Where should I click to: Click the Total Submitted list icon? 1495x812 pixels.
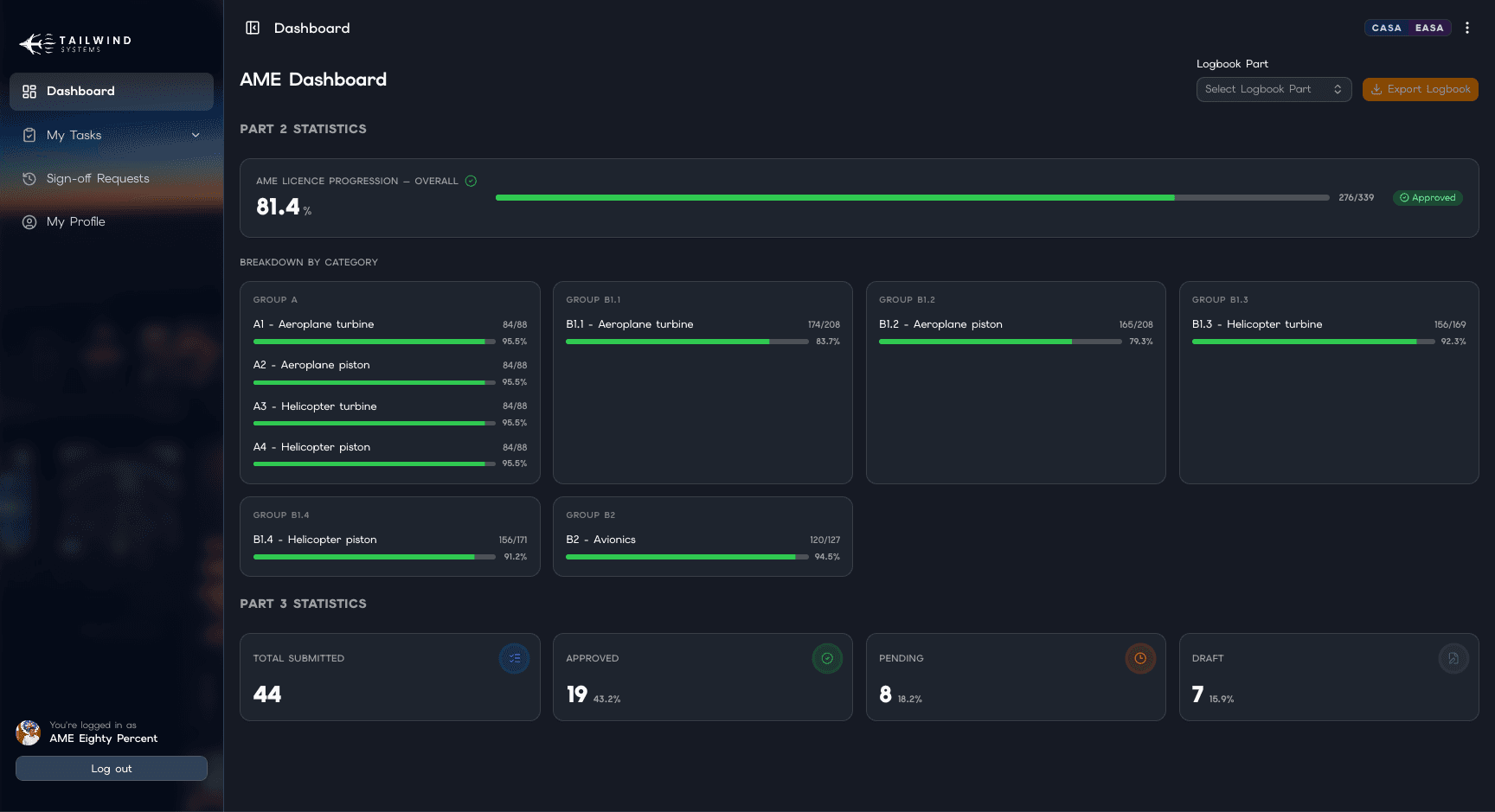[x=515, y=658]
